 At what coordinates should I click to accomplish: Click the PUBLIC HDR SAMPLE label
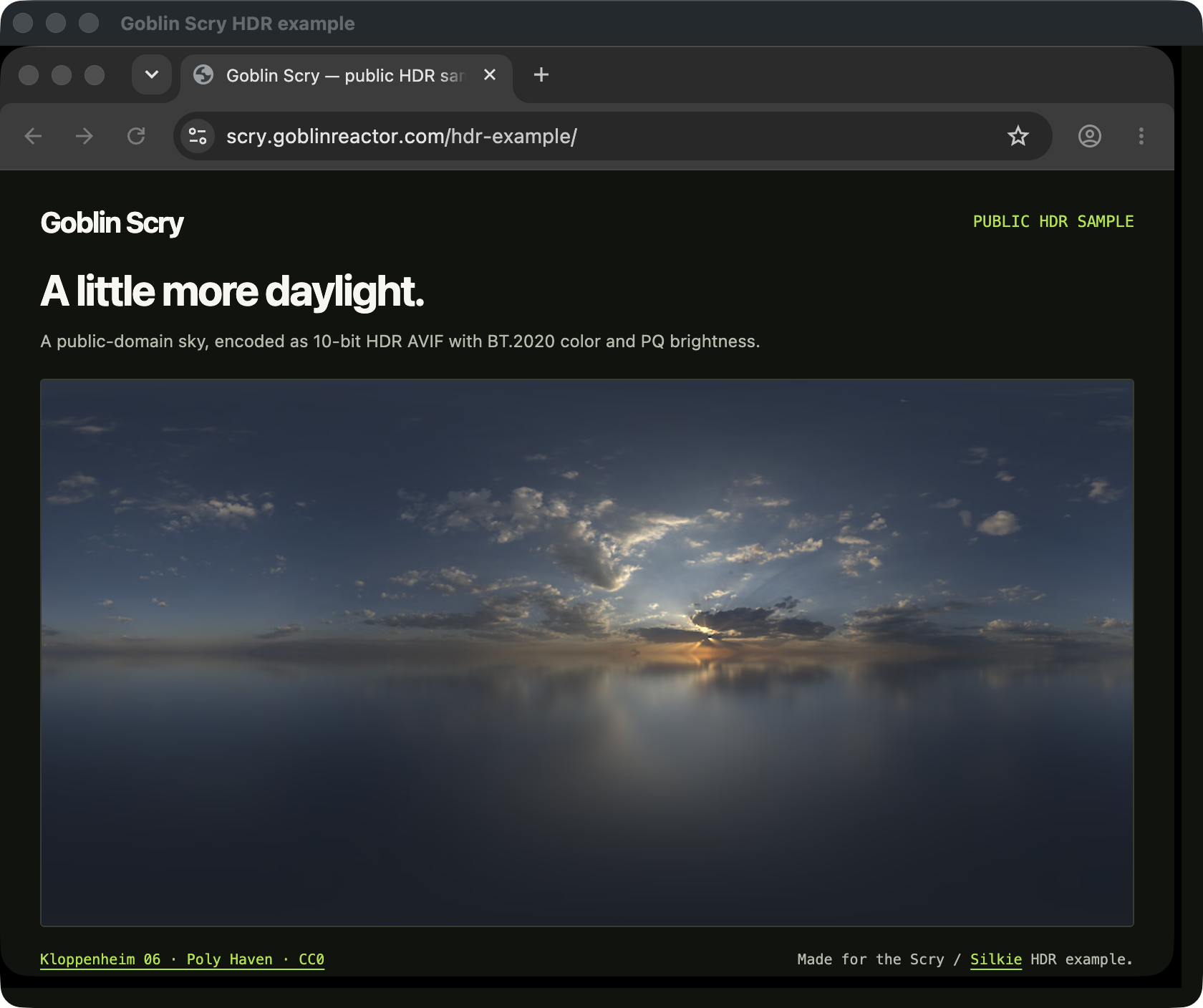point(1053,222)
